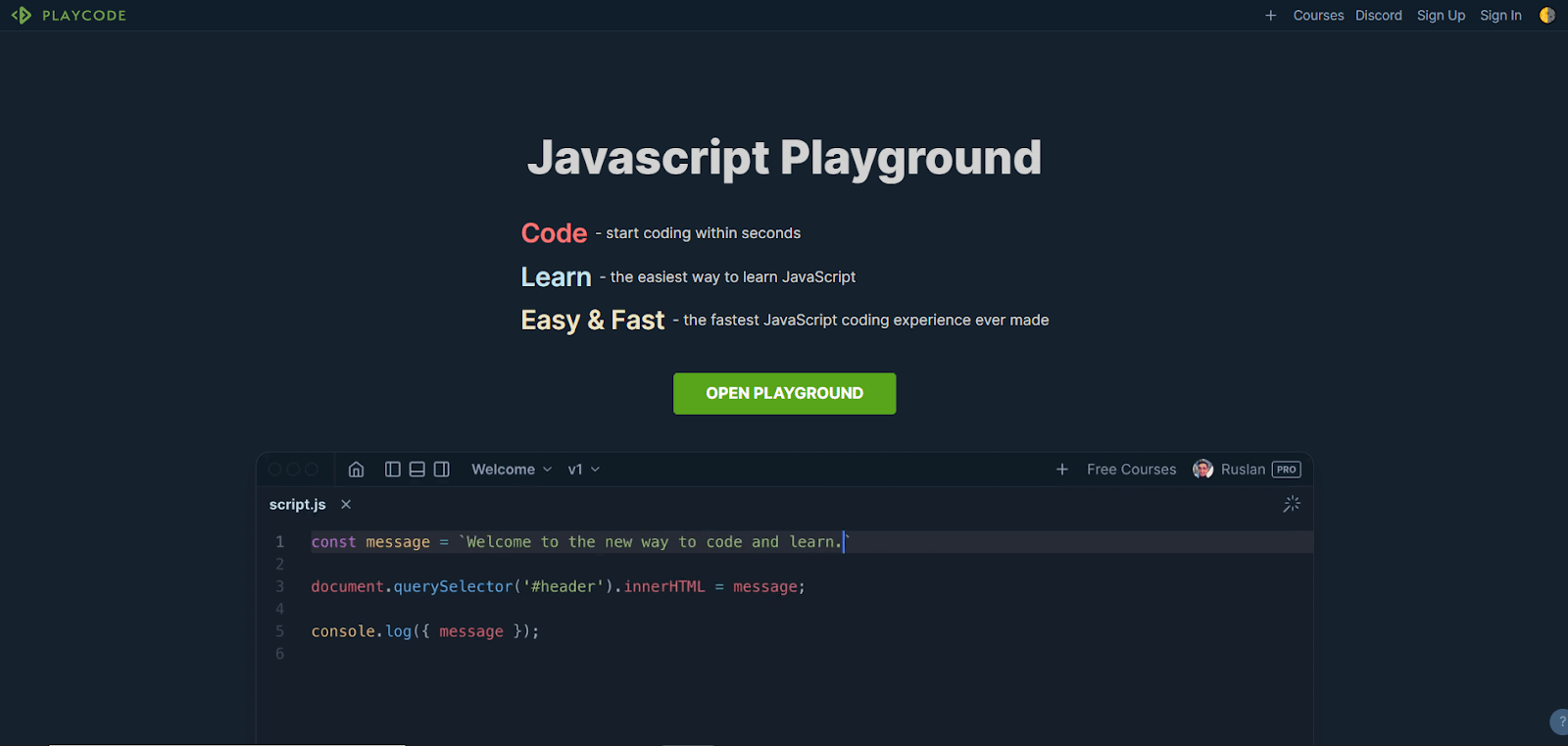Image resolution: width=1568 pixels, height=746 pixels.
Task: Click the Javascript Playground title
Action: coord(784,158)
